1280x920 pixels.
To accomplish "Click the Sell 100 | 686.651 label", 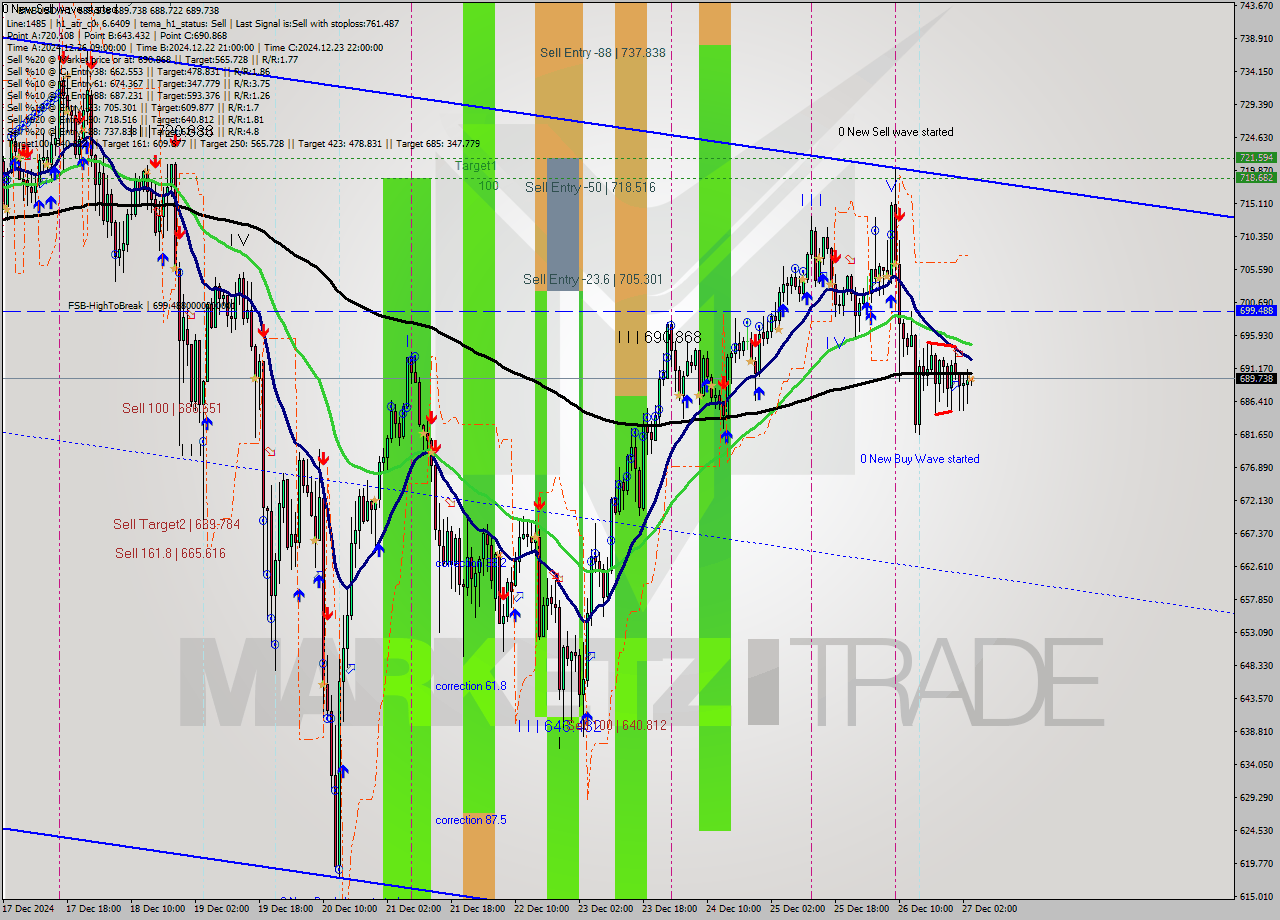I will point(172,408).
